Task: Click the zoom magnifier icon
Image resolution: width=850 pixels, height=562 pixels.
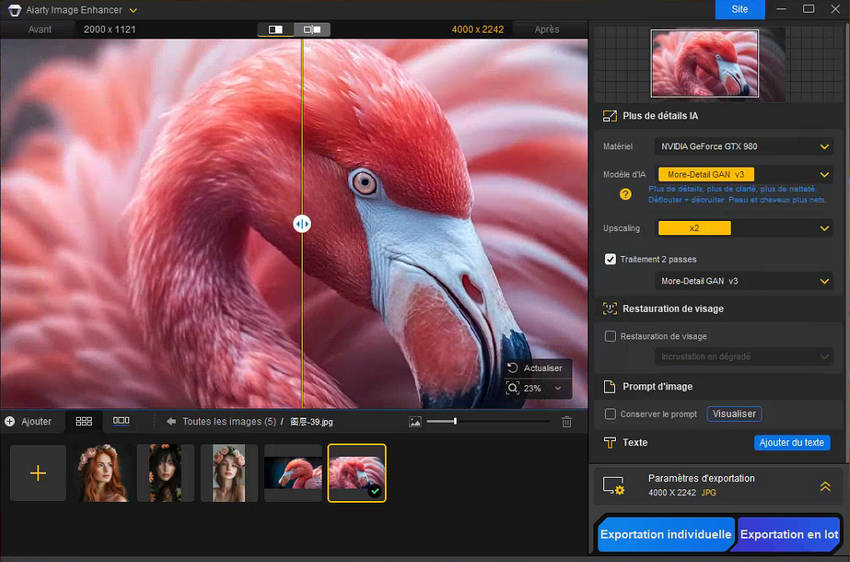Action: tap(512, 388)
